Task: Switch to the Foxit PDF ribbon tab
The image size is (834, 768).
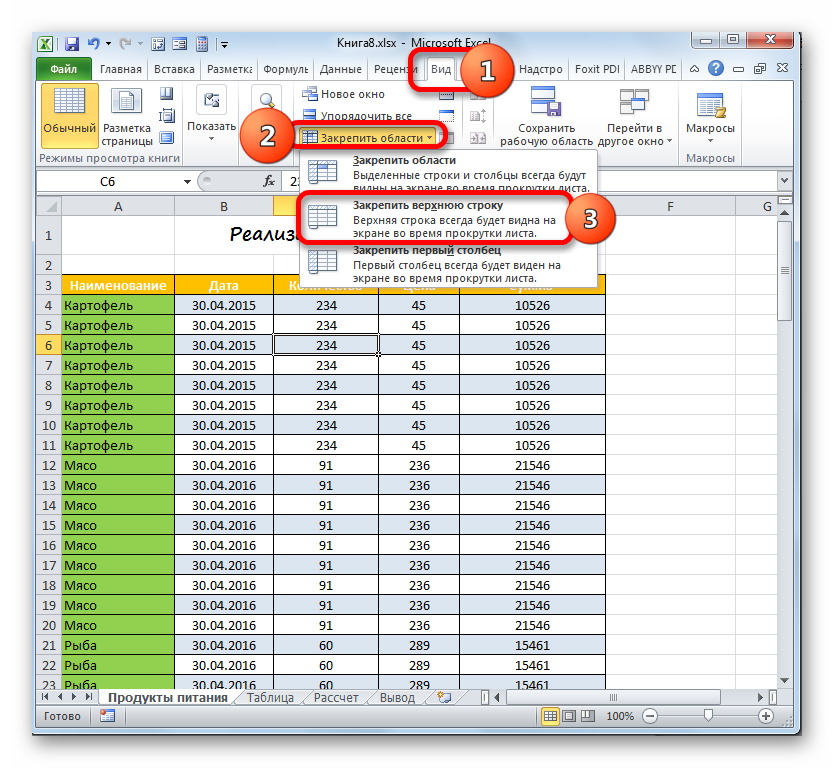Action: tap(597, 69)
